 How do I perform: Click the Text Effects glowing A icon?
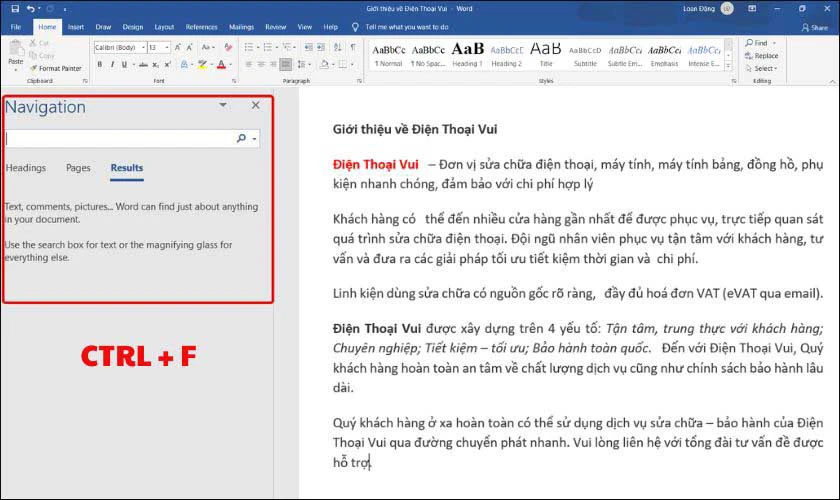[x=184, y=64]
